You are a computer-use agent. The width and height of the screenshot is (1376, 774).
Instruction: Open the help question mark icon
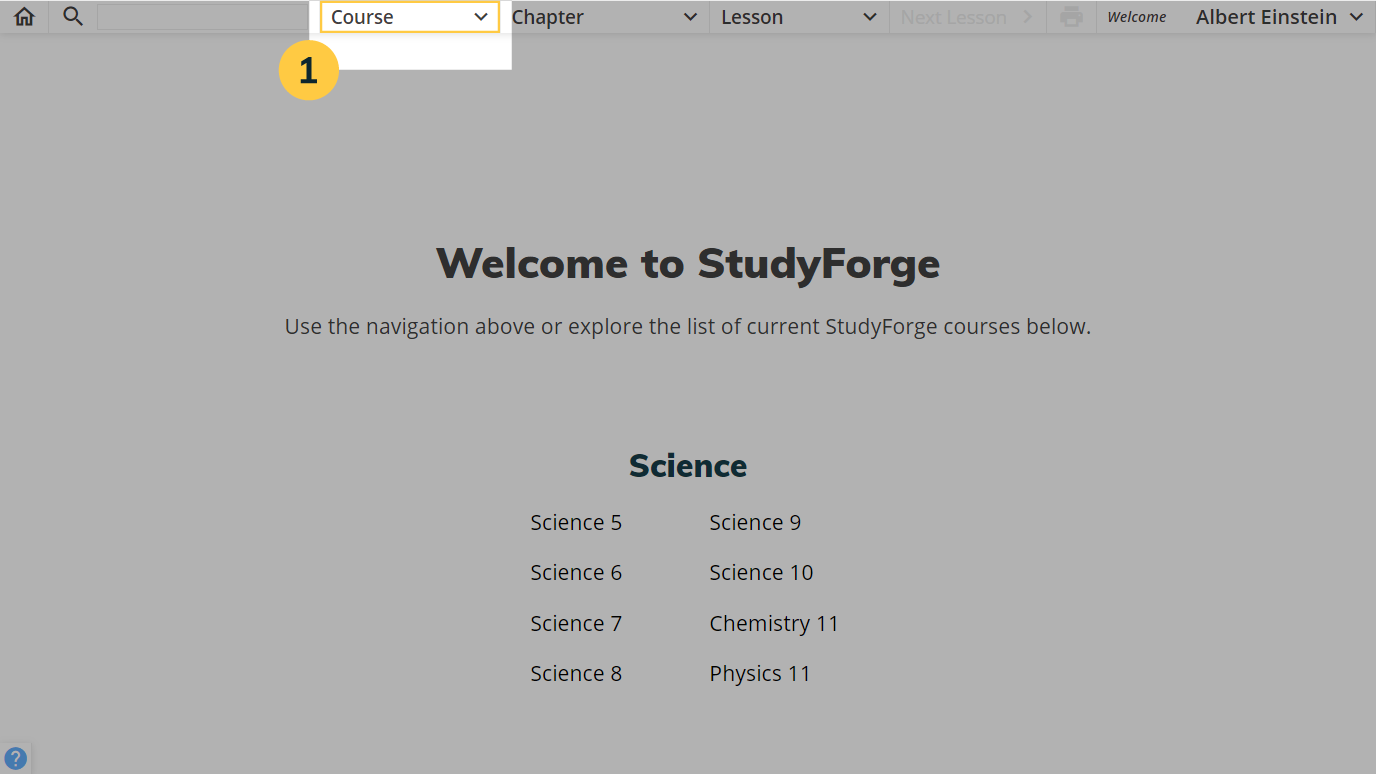click(16, 757)
